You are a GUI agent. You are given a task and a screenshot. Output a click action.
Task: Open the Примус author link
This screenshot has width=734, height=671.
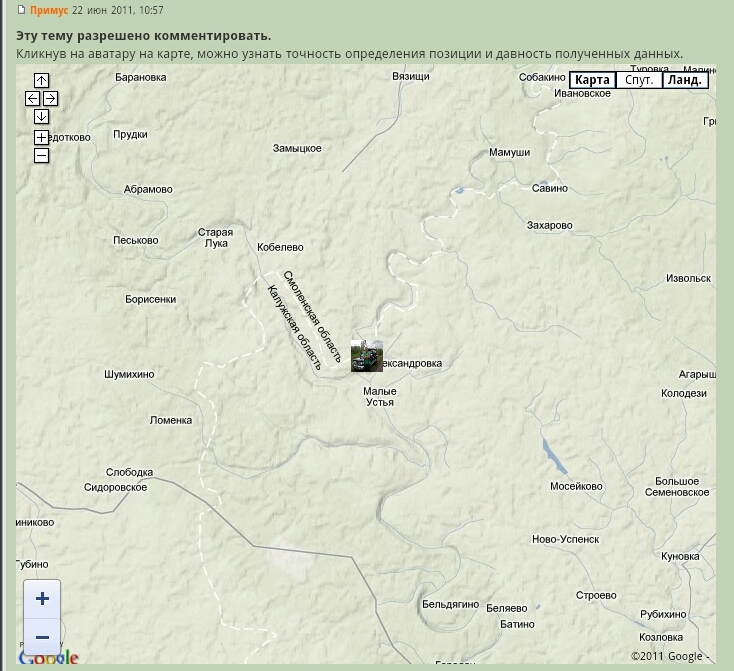[49, 10]
